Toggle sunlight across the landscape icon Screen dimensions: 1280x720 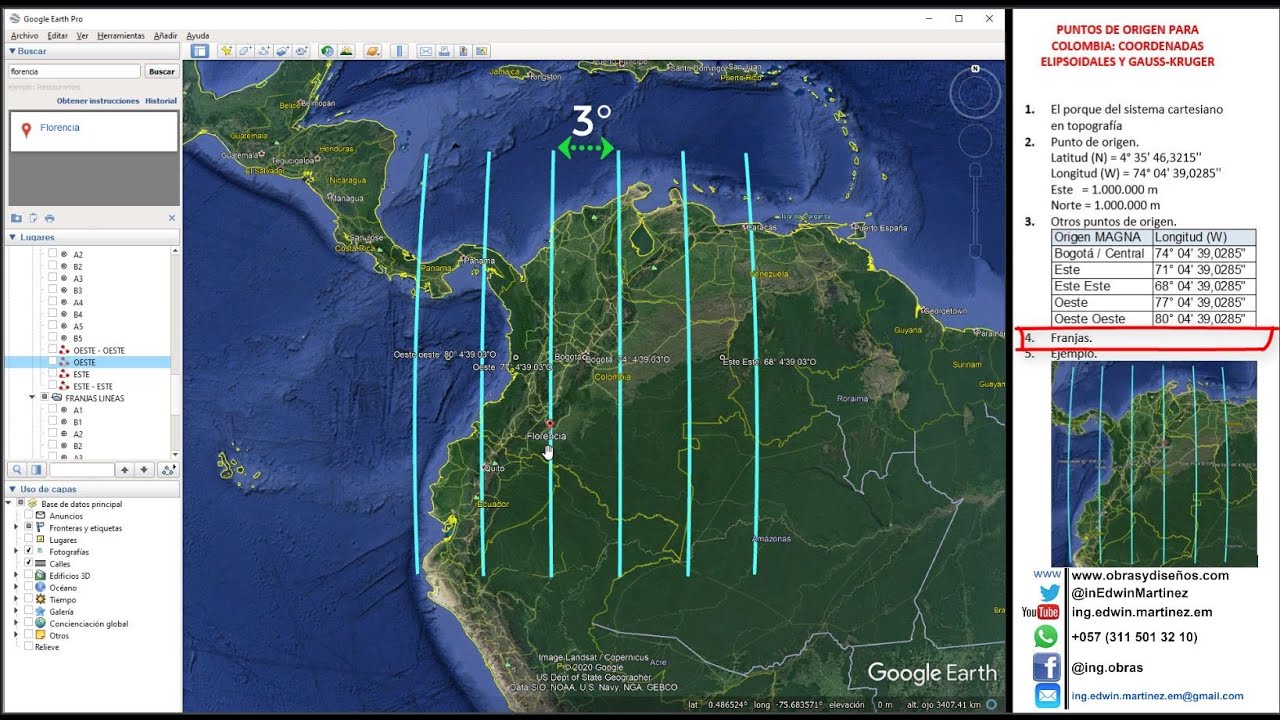346,51
